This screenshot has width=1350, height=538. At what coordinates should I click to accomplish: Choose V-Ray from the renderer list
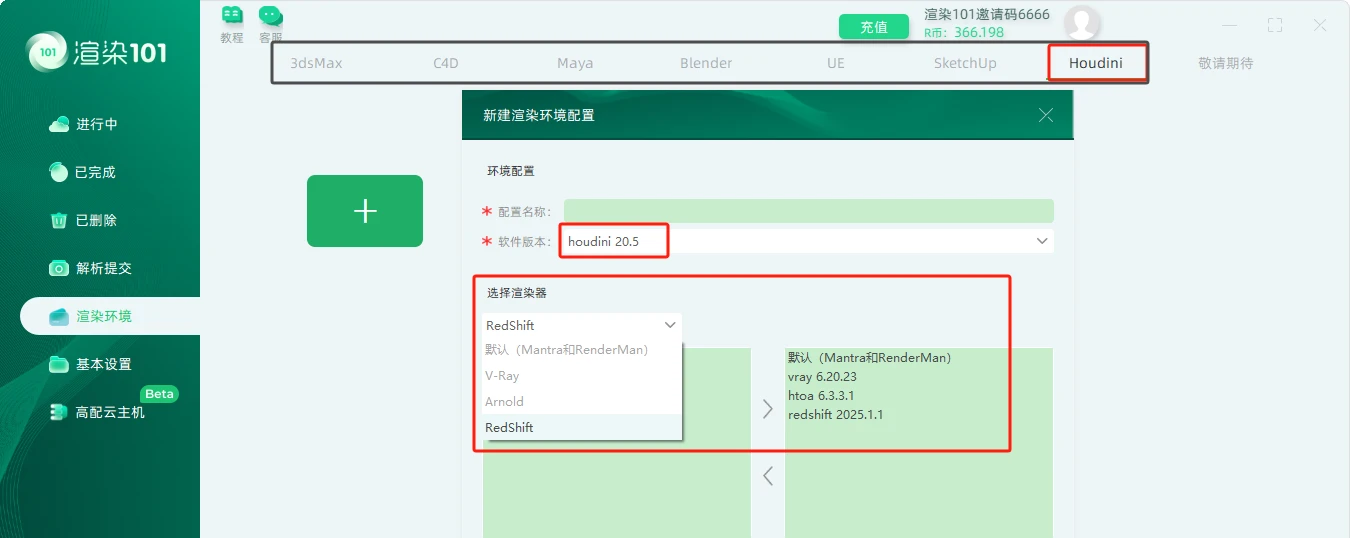point(582,376)
